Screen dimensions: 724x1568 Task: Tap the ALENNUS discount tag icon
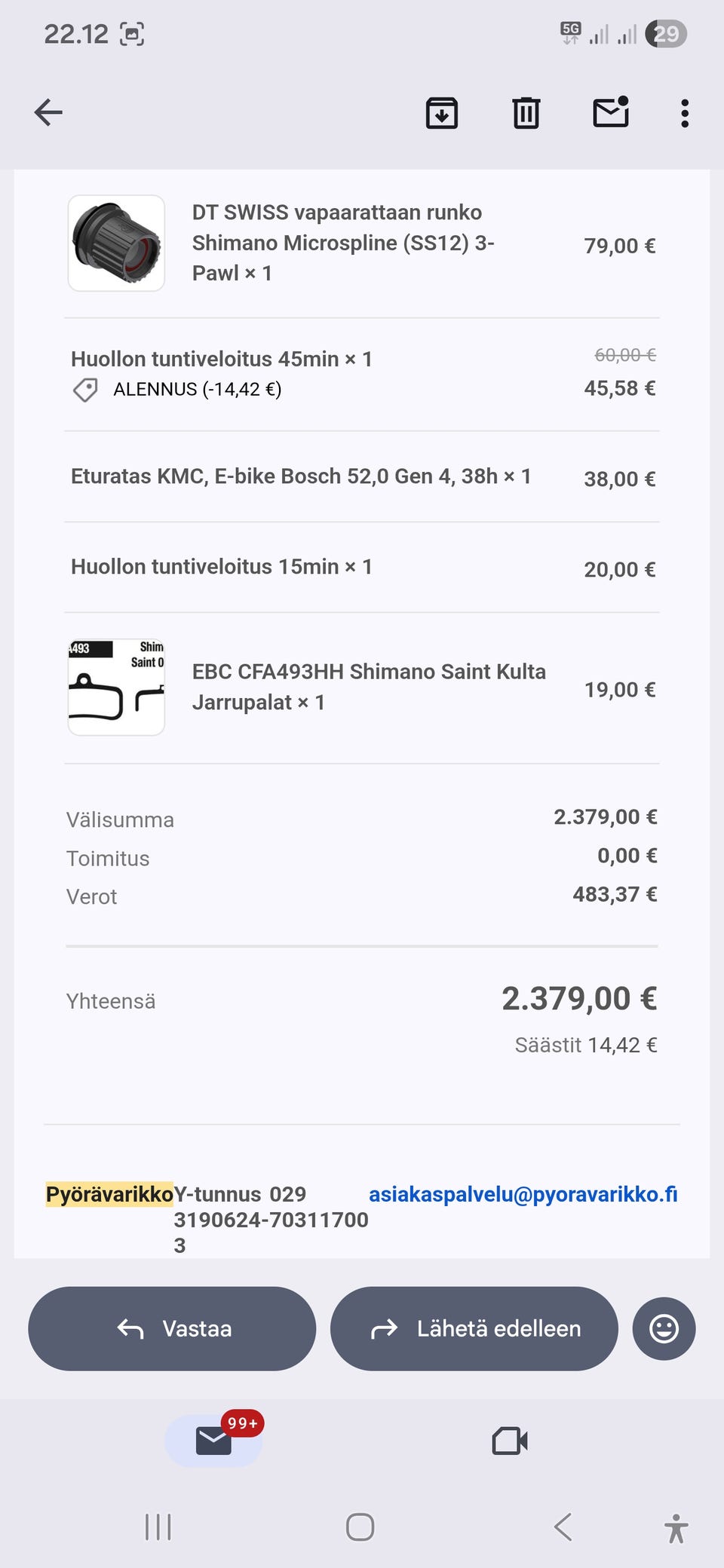click(x=85, y=390)
